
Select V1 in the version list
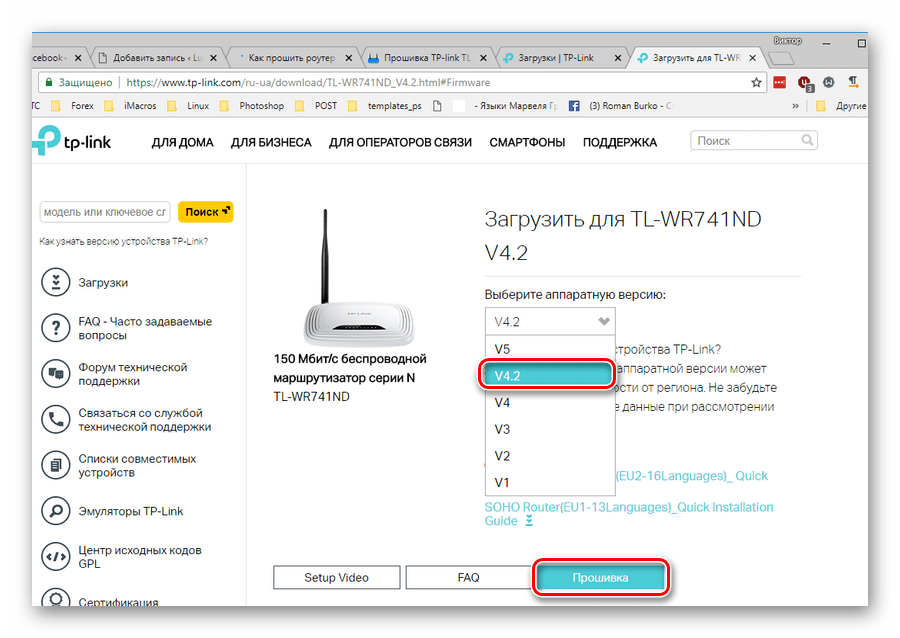550,483
